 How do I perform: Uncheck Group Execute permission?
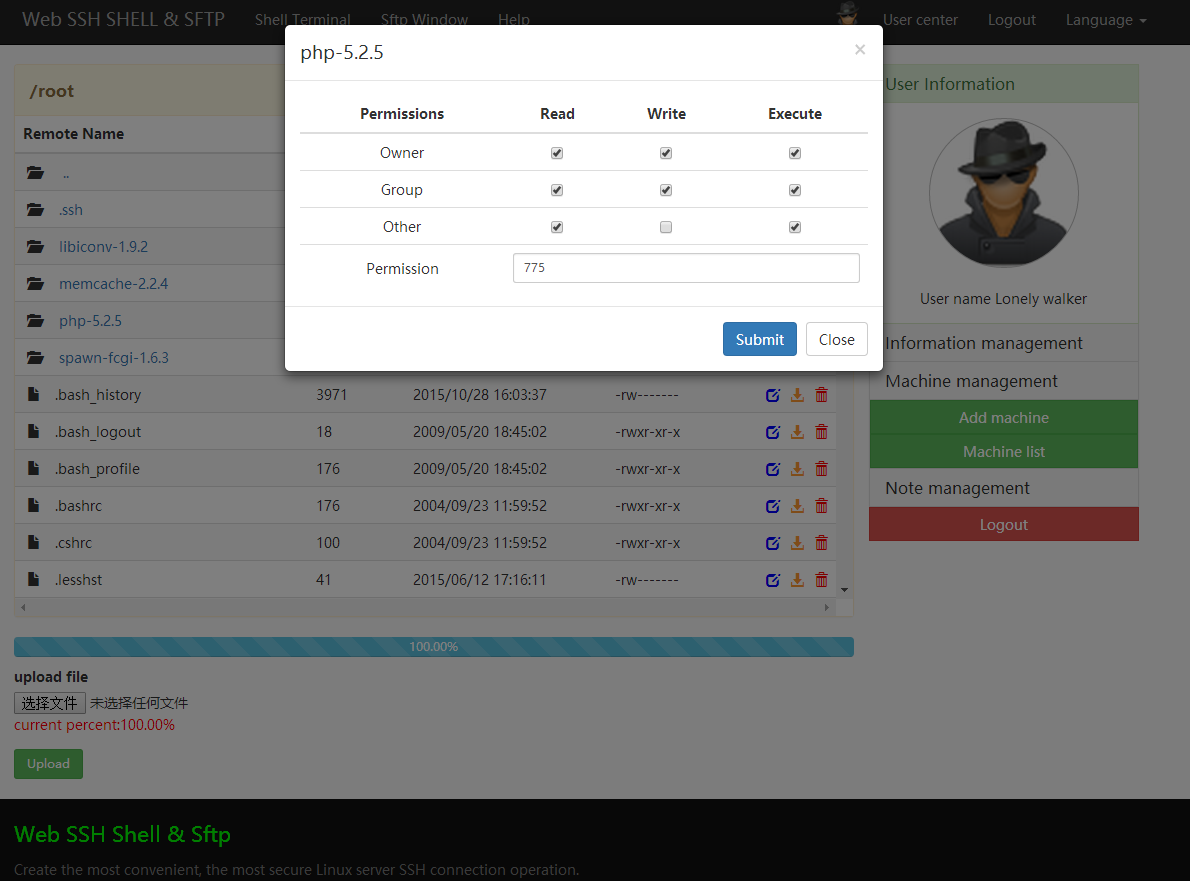click(x=795, y=190)
